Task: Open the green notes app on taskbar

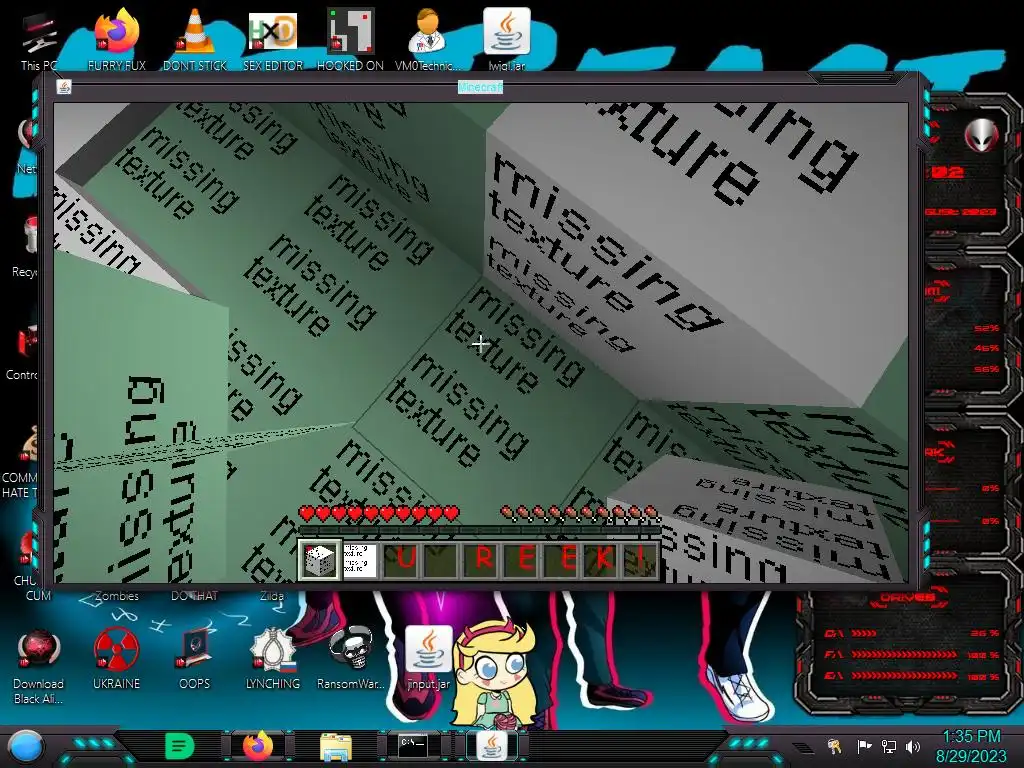Action: [x=179, y=746]
